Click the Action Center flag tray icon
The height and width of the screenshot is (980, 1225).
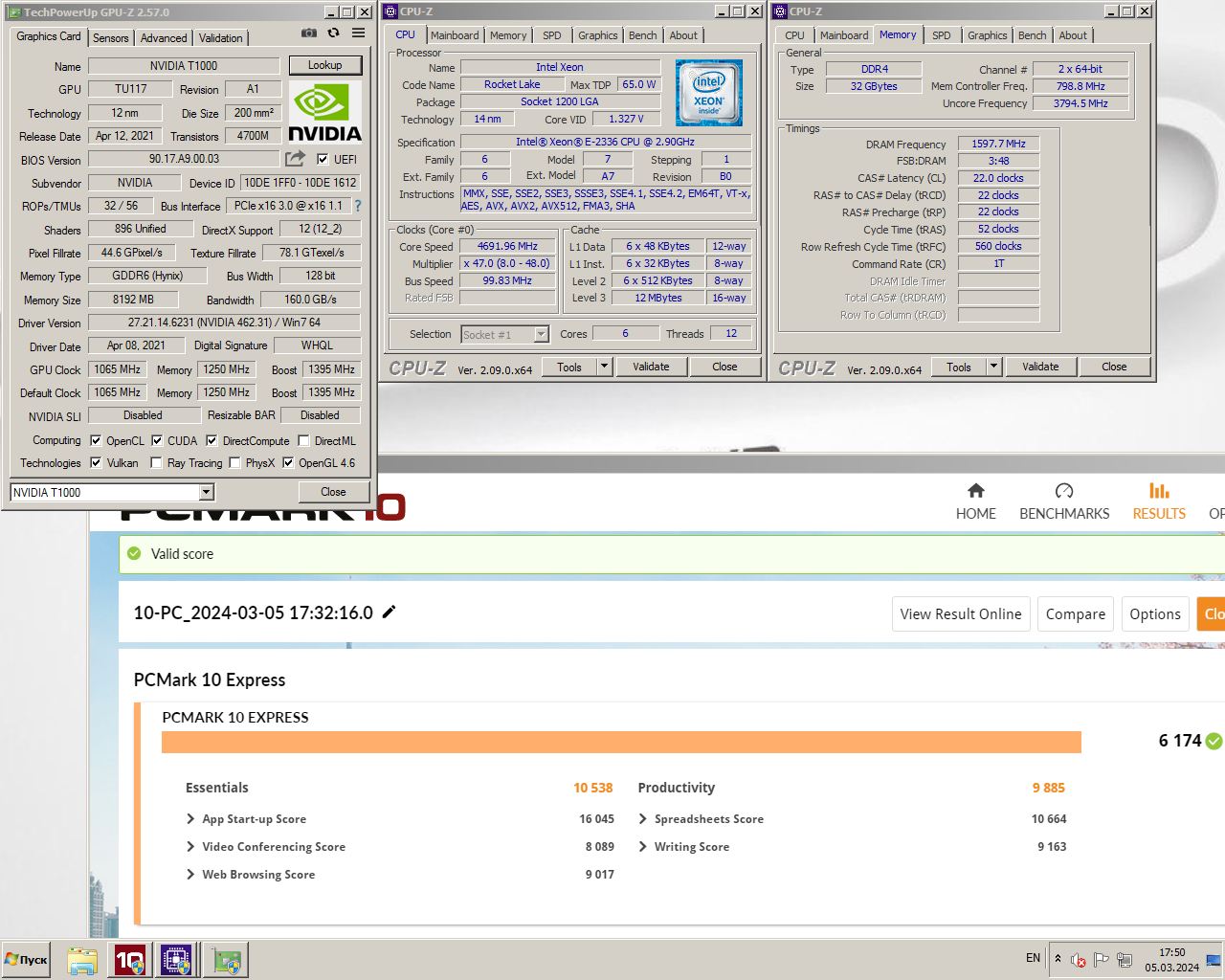[1102, 960]
